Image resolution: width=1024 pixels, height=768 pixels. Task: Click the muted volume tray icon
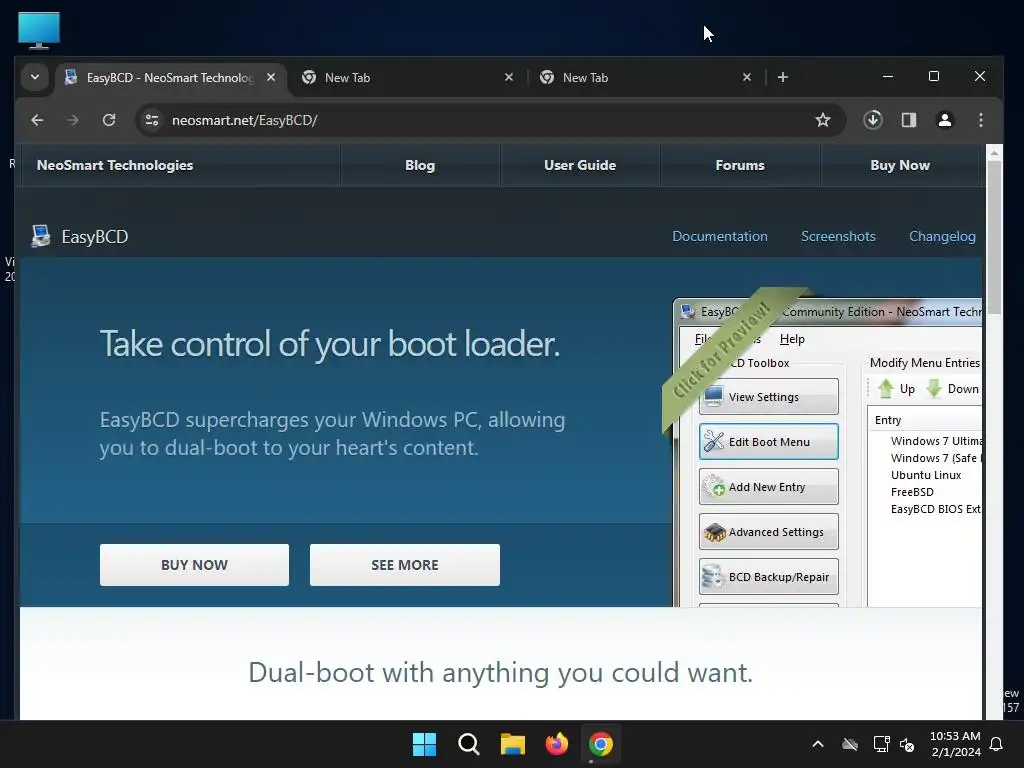[907, 744]
